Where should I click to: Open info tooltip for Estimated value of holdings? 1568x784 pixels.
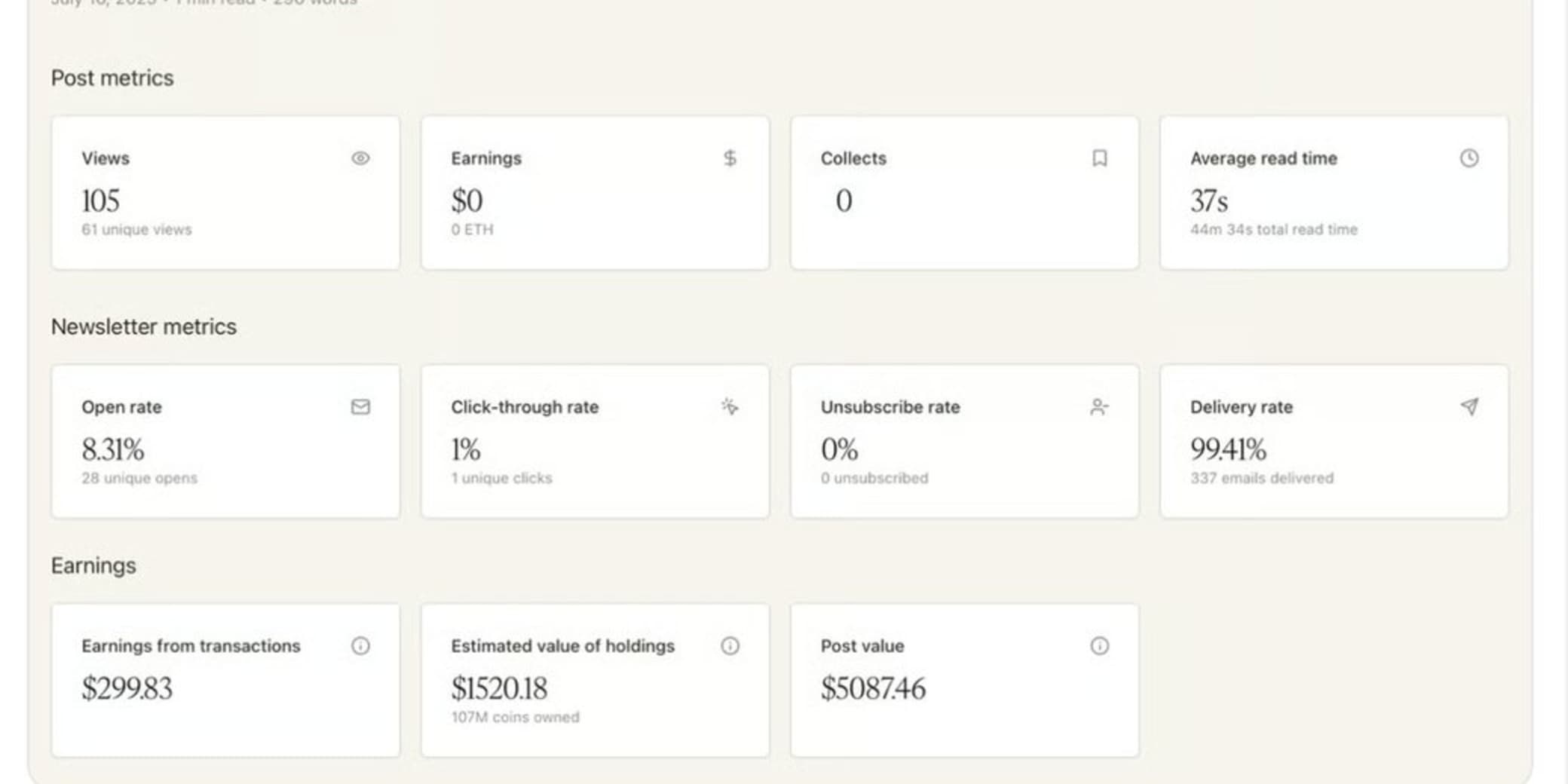[730, 646]
